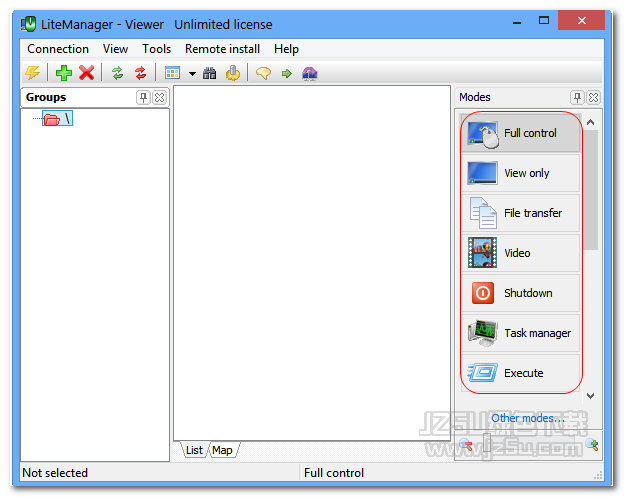Pin the Groups panel
Screen dimensions: 624x497
coord(143,97)
